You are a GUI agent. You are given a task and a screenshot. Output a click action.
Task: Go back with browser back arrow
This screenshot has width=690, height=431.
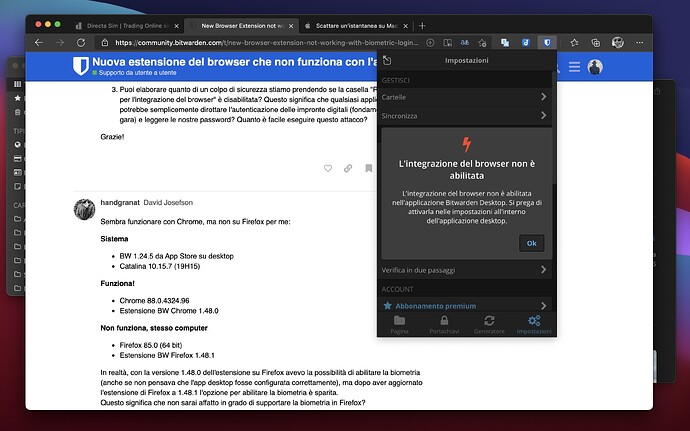39,43
